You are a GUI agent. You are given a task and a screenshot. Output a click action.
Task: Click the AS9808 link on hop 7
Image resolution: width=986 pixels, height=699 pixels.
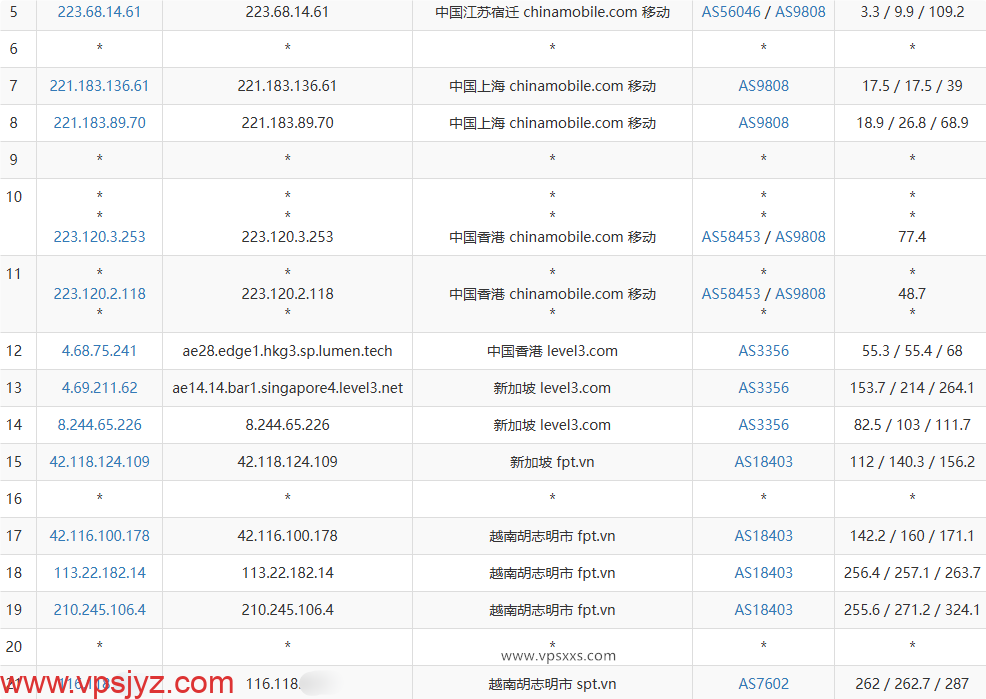pyautogui.click(x=763, y=86)
